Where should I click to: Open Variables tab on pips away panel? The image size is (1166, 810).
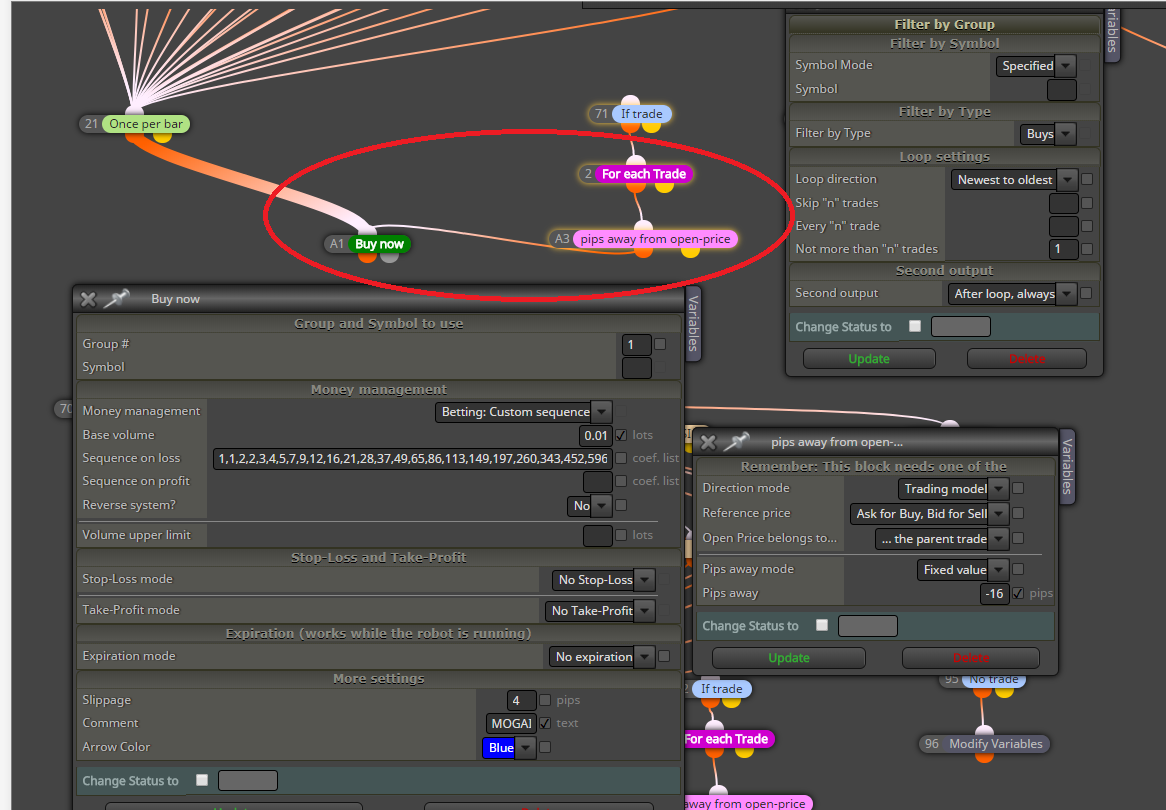pos(1067,467)
